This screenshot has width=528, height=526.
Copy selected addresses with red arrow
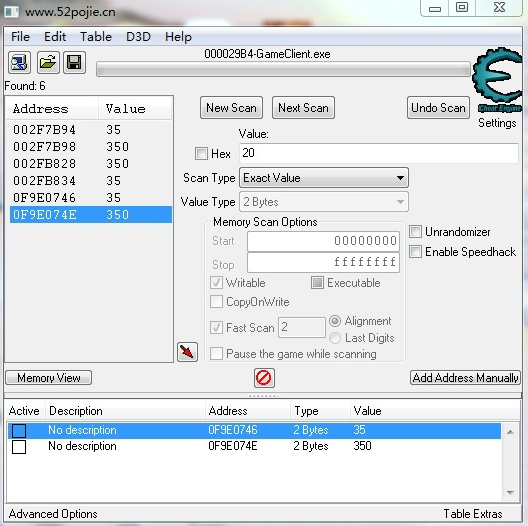click(x=187, y=352)
